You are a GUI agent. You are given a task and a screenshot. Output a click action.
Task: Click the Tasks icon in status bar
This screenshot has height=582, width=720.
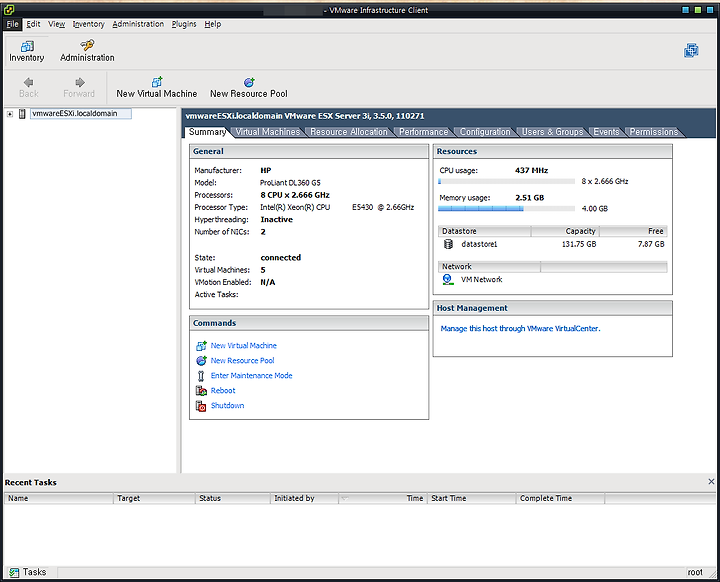coord(14,572)
